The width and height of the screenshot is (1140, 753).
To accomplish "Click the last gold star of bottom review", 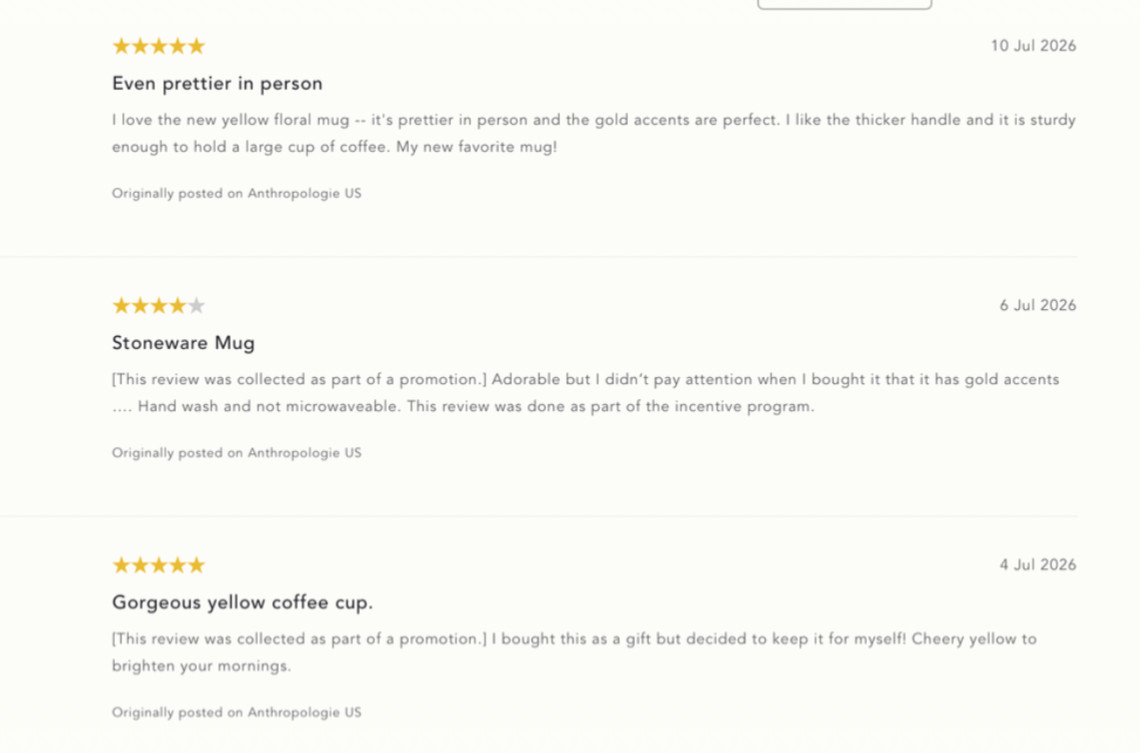I will pyautogui.click(x=196, y=565).
